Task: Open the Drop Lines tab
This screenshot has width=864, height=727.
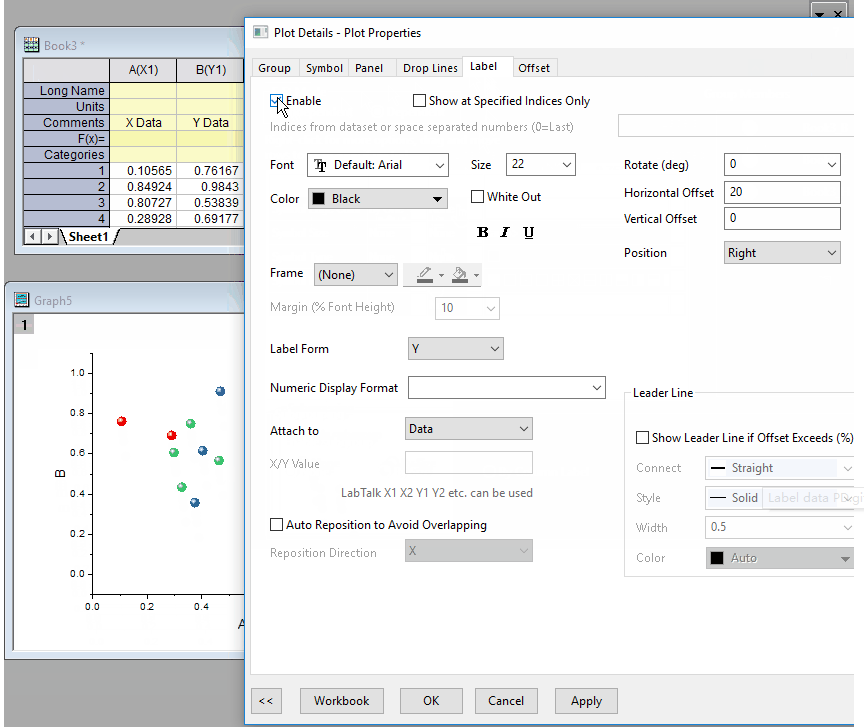Action: 430,68
